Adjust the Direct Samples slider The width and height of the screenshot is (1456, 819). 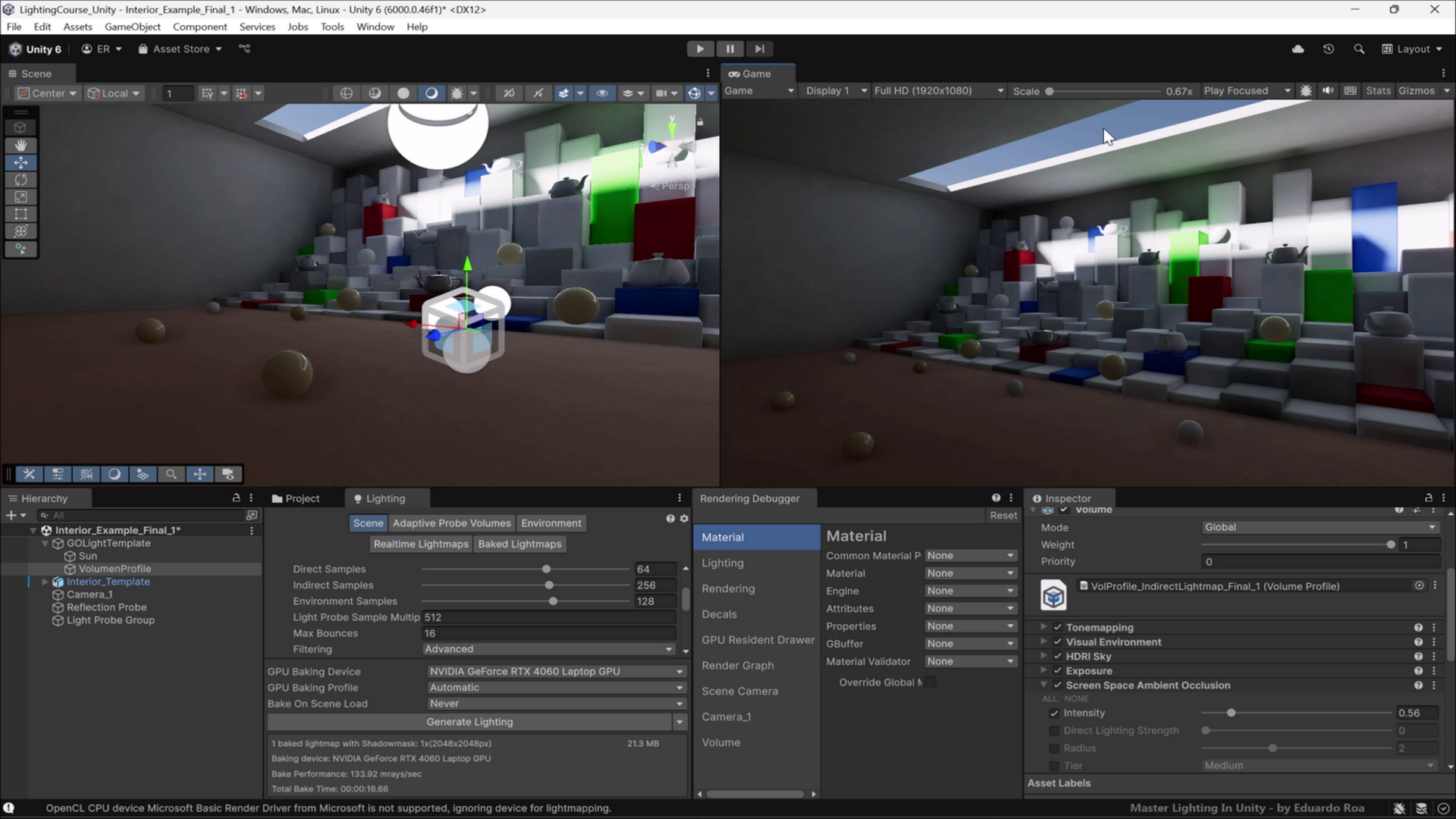tap(546, 570)
